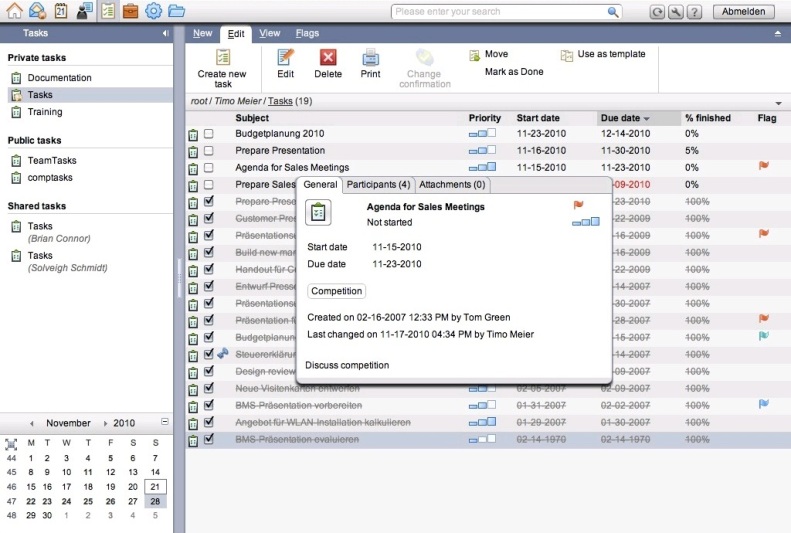This screenshot has height=533, width=791.
Task: Collapse the ribbon panel with top-right arrow
Action: tap(777, 34)
